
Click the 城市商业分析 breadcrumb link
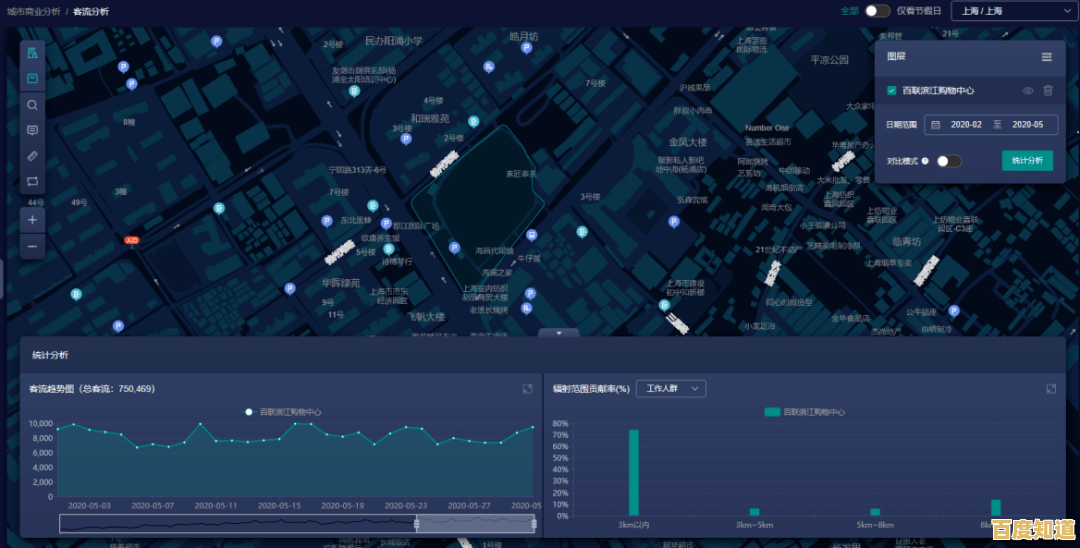(x=33, y=11)
